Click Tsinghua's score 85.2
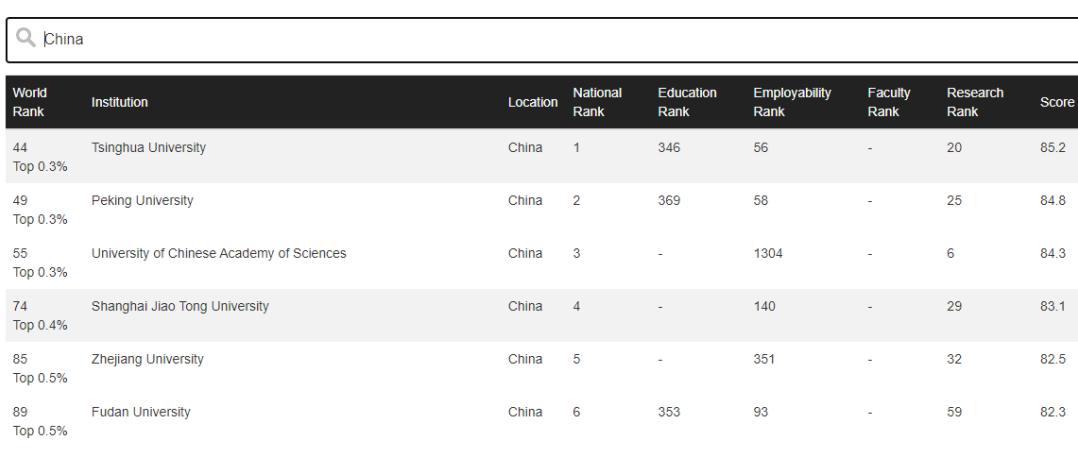1078x453 pixels. tap(1053, 147)
